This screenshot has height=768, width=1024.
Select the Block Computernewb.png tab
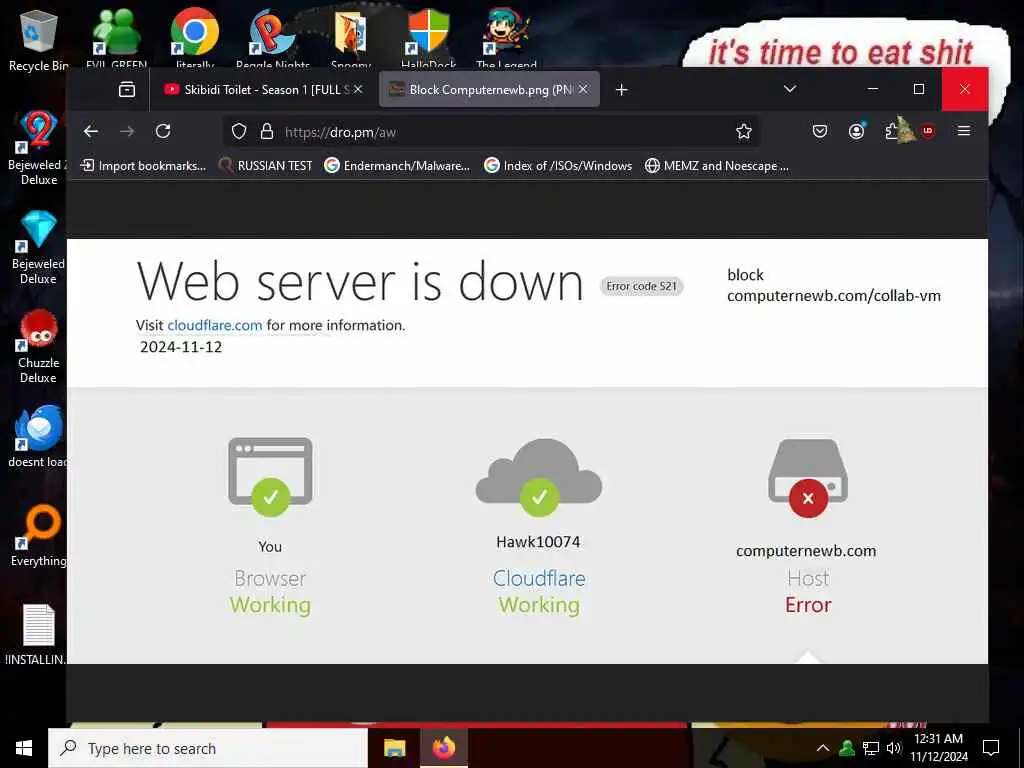[x=489, y=89]
